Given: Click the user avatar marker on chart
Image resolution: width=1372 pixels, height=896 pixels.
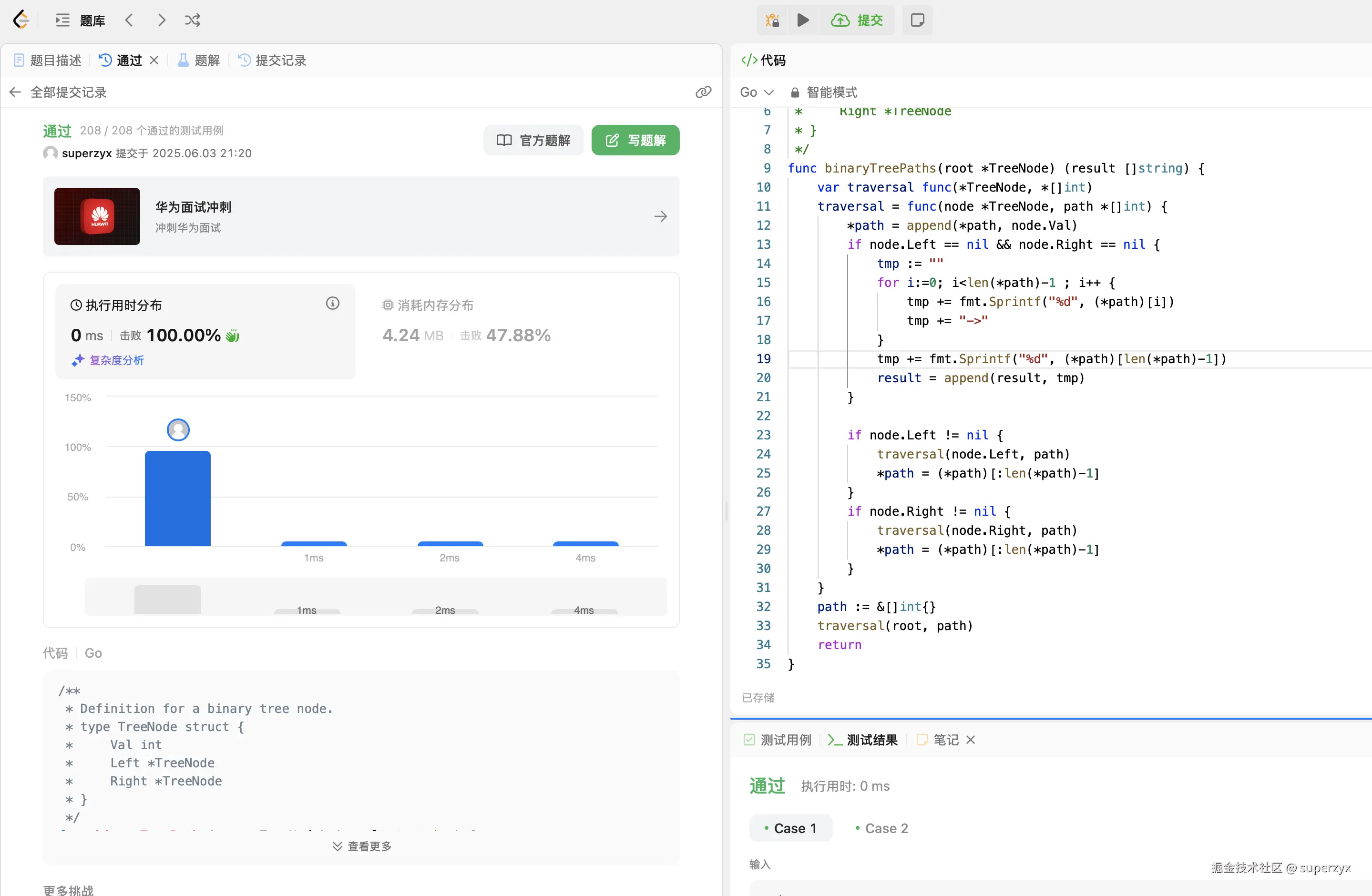Looking at the screenshot, I should pos(178,430).
